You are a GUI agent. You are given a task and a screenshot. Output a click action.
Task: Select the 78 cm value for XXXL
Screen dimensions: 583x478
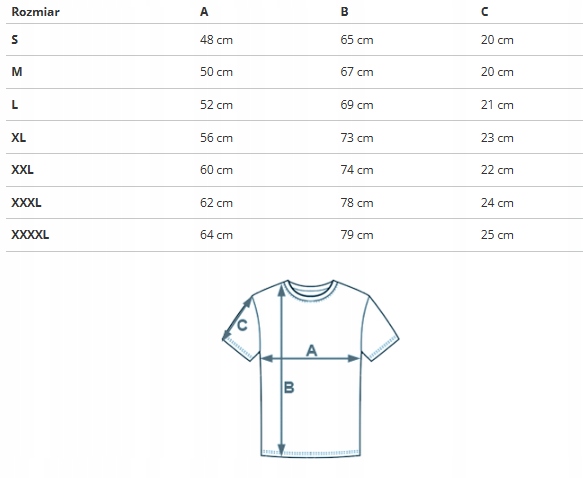tap(357, 203)
